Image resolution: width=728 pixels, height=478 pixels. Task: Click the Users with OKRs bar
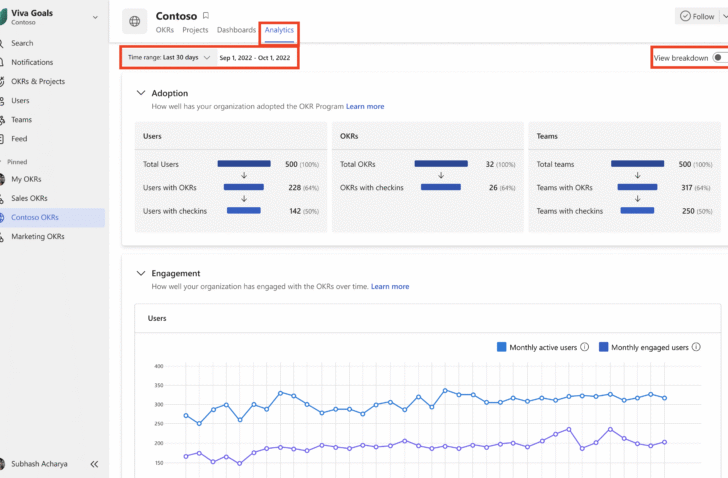(244, 187)
